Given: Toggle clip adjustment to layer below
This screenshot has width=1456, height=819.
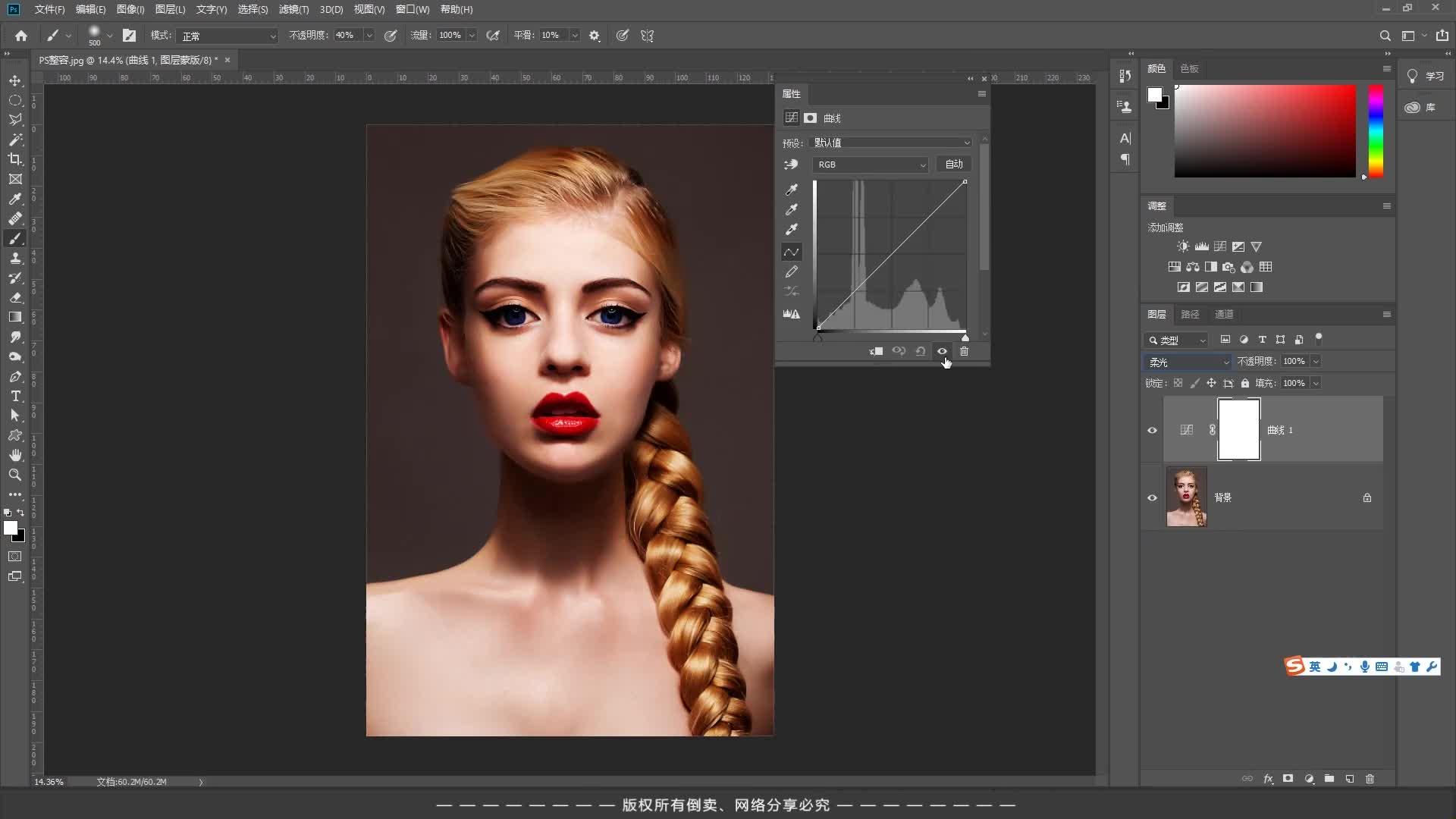Looking at the screenshot, I should [877, 351].
